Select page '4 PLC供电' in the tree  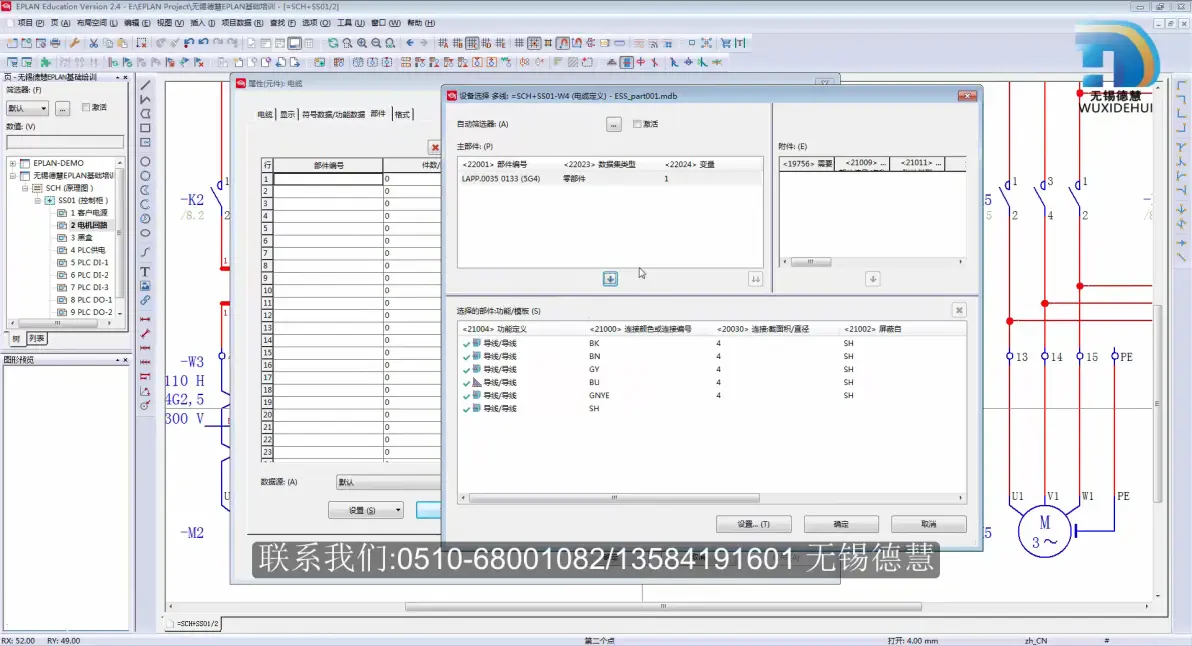(88, 250)
